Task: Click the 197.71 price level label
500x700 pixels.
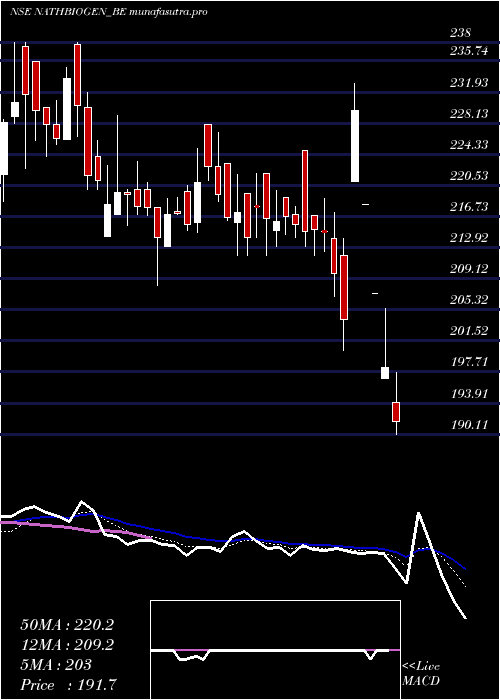Action: tap(469, 362)
